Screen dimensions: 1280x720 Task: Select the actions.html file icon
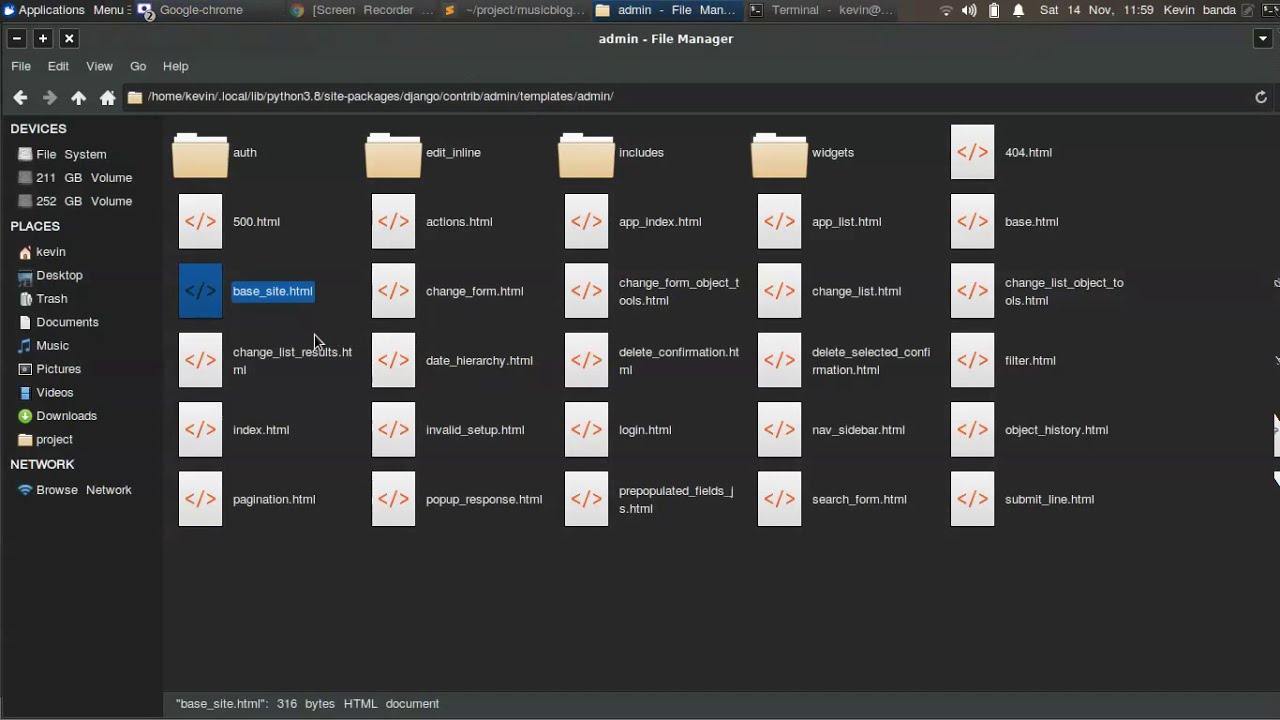(393, 222)
